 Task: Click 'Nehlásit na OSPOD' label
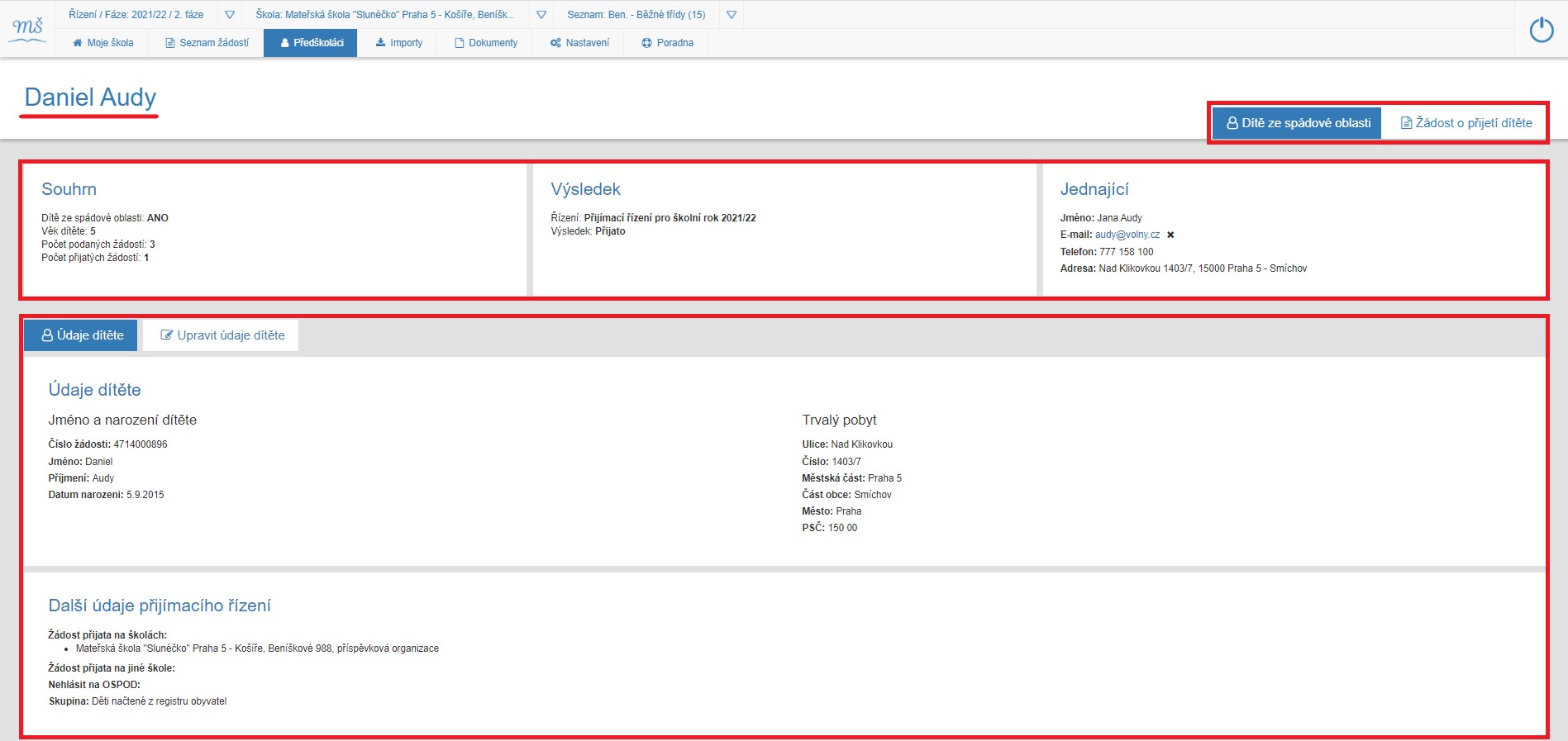[94, 685]
